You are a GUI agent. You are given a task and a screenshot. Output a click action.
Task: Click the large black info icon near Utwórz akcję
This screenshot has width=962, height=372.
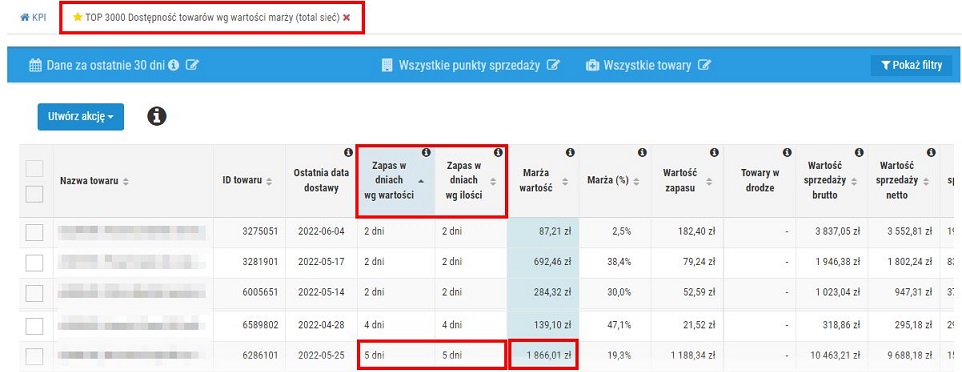point(157,115)
